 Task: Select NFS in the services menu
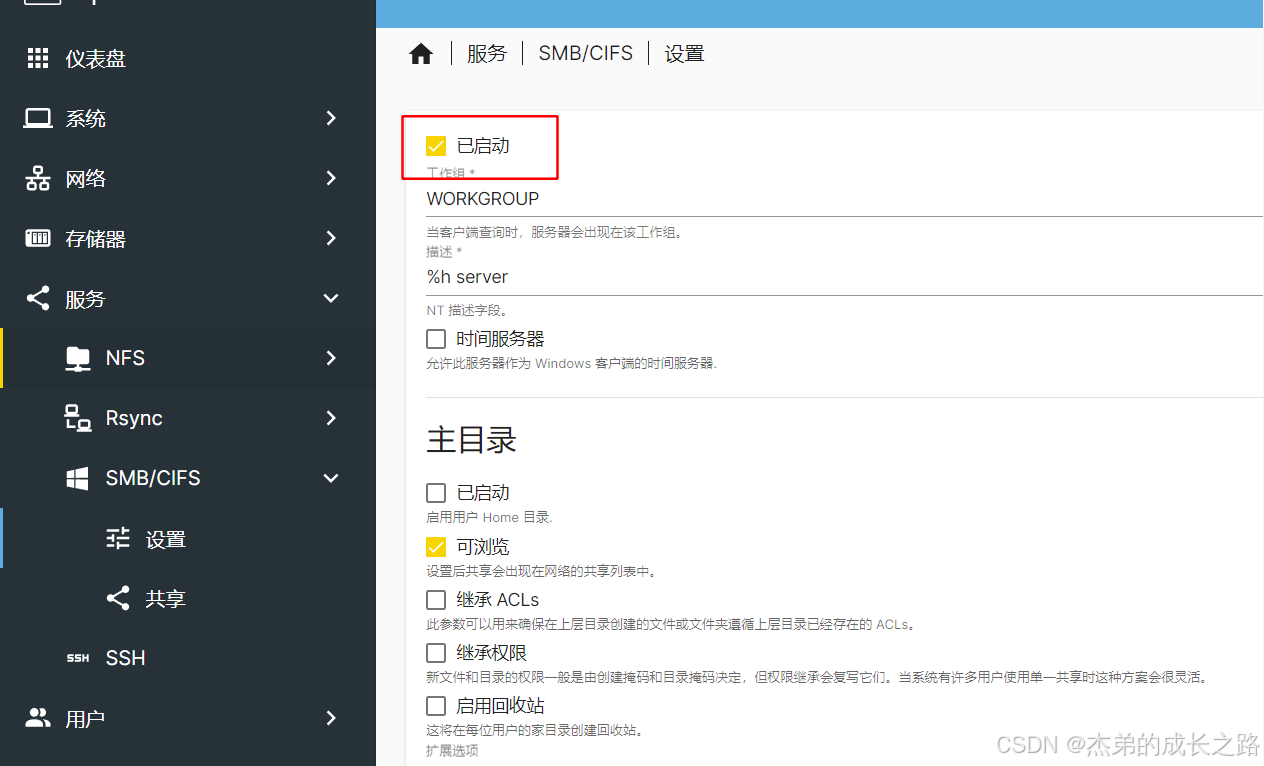click(188, 358)
